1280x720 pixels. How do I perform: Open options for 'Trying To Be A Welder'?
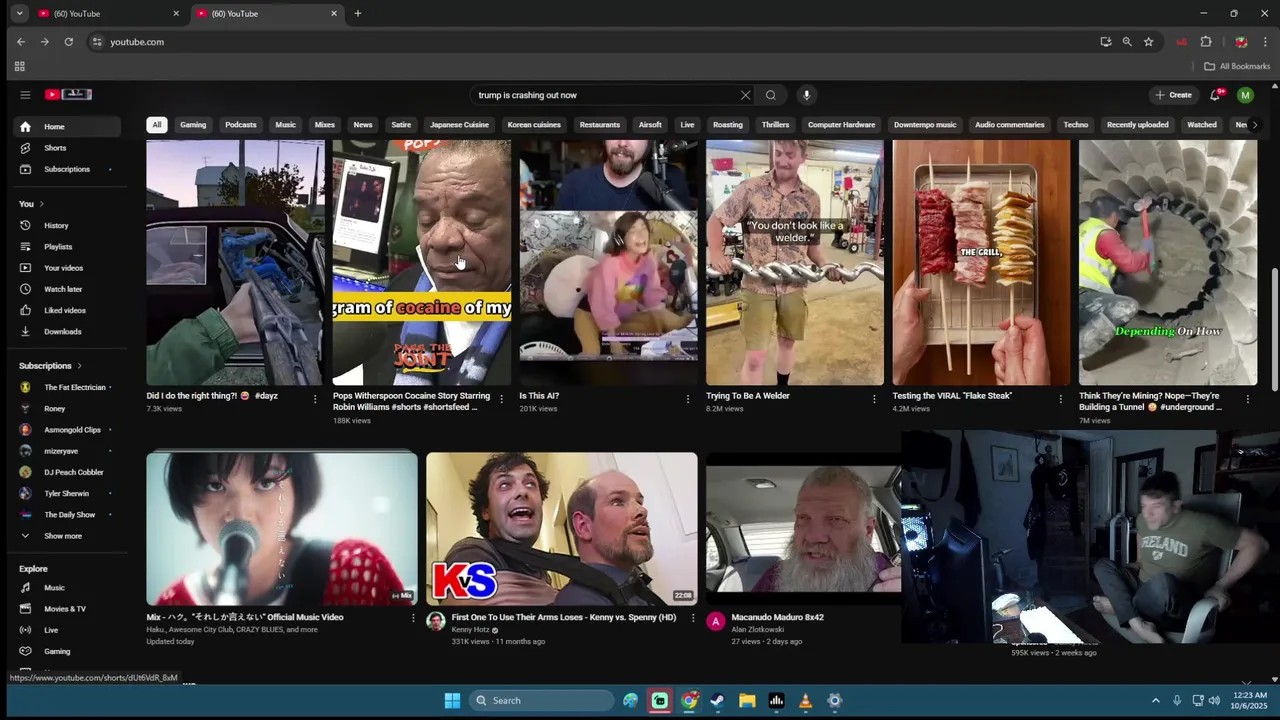[874, 399]
